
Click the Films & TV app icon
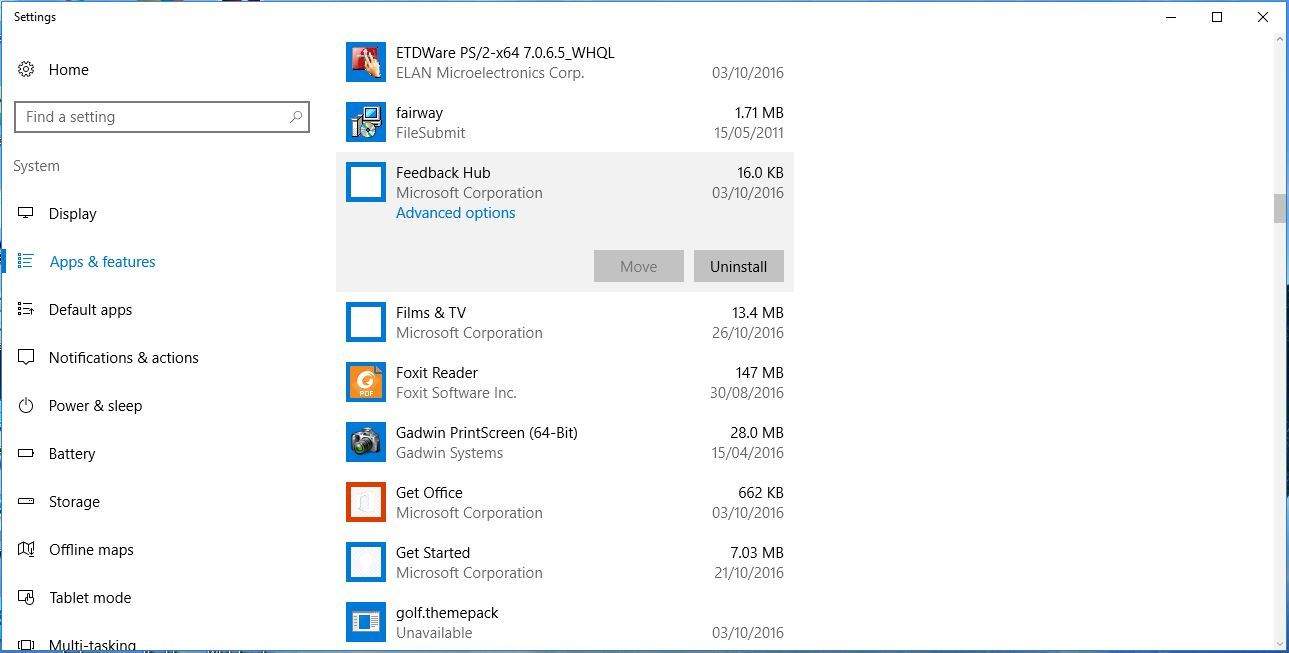[366, 322]
